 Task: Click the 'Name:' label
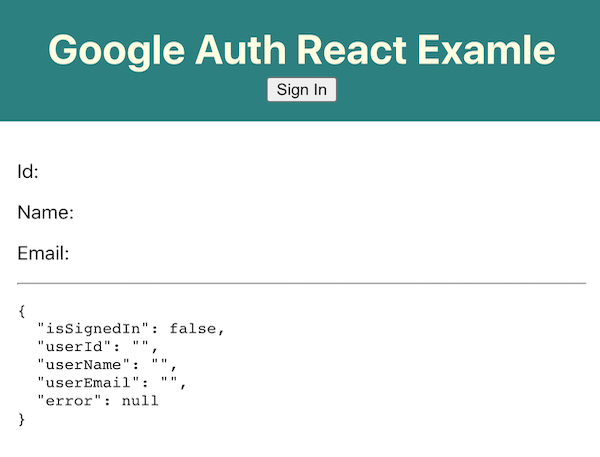(46, 212)
